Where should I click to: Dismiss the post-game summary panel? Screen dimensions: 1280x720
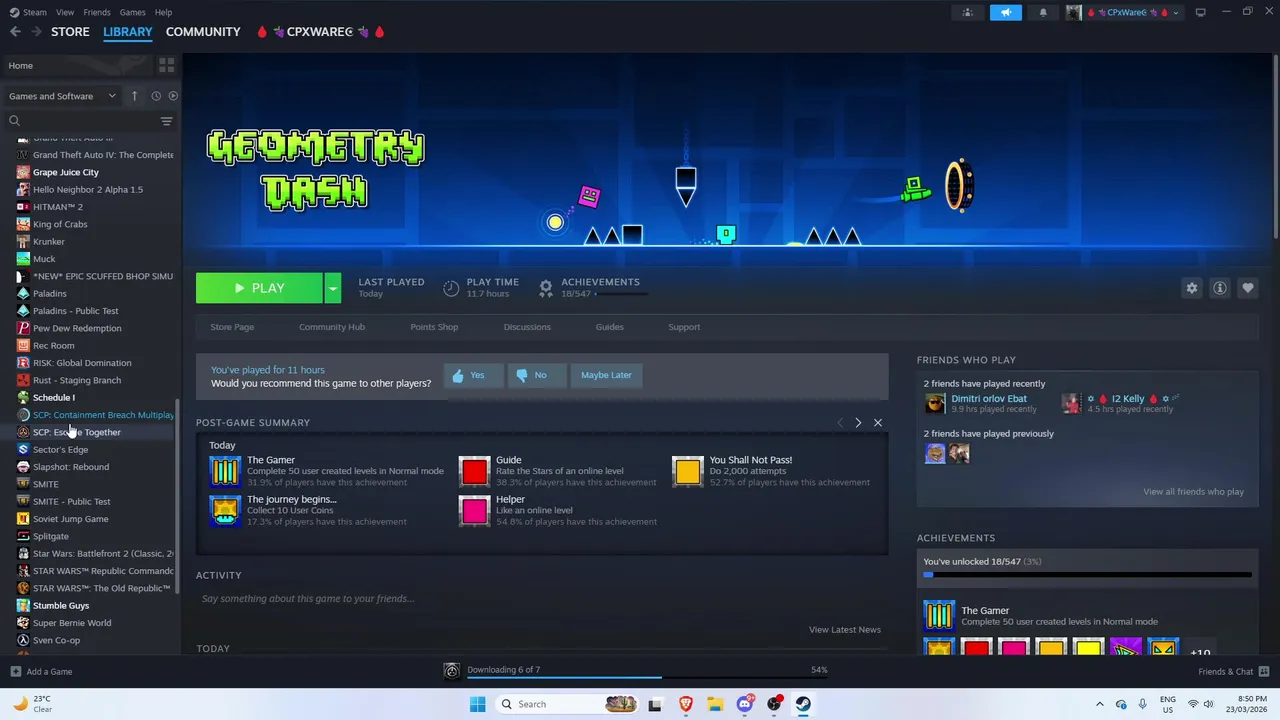point(878,423)
